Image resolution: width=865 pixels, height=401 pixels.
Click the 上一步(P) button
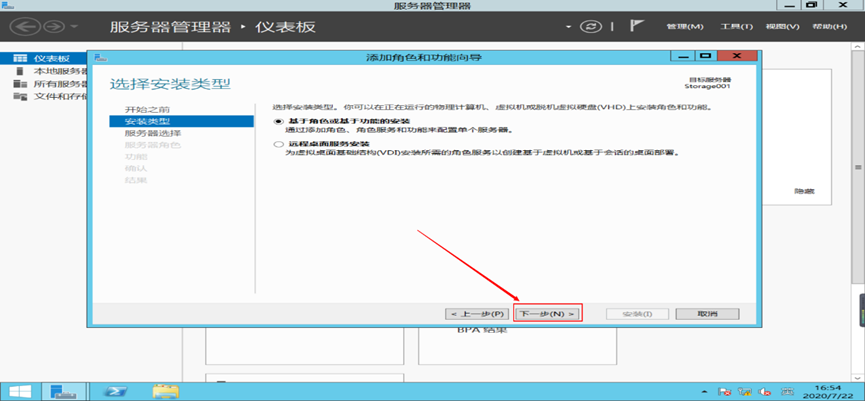(x=476, y=314)
